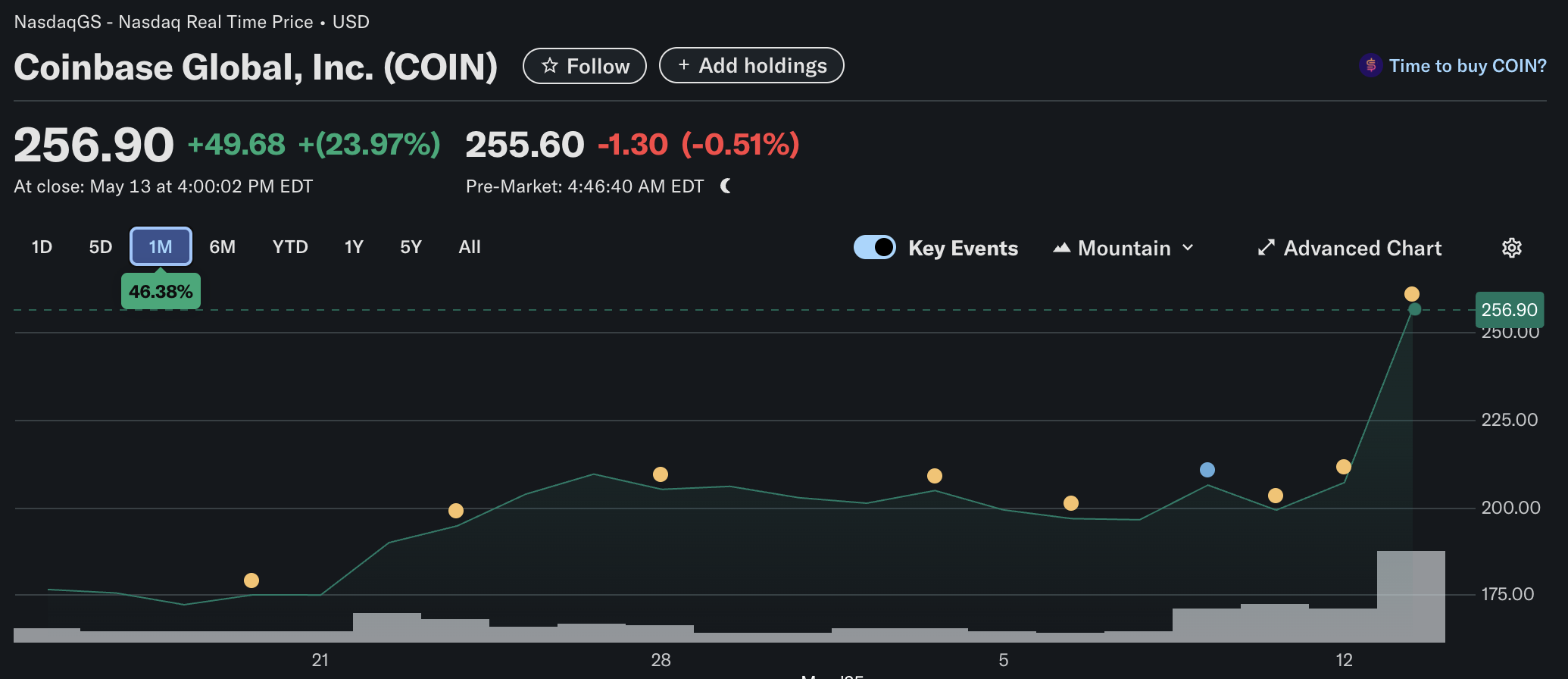Click the tallest volume bar on right
Viewport: 1568px width, 679px height.
(1411, 596)
